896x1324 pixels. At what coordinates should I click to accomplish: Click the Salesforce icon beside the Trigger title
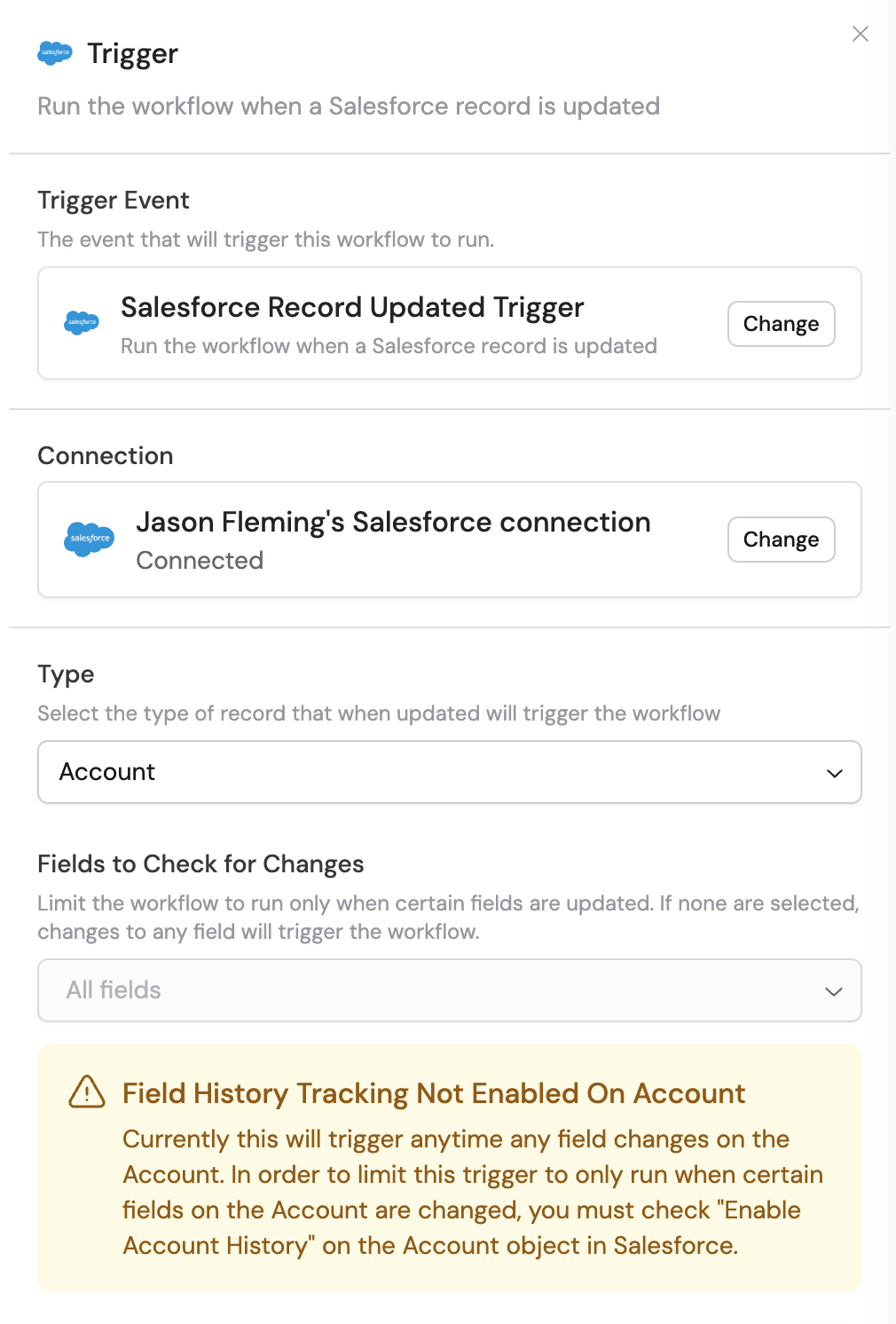56,51
